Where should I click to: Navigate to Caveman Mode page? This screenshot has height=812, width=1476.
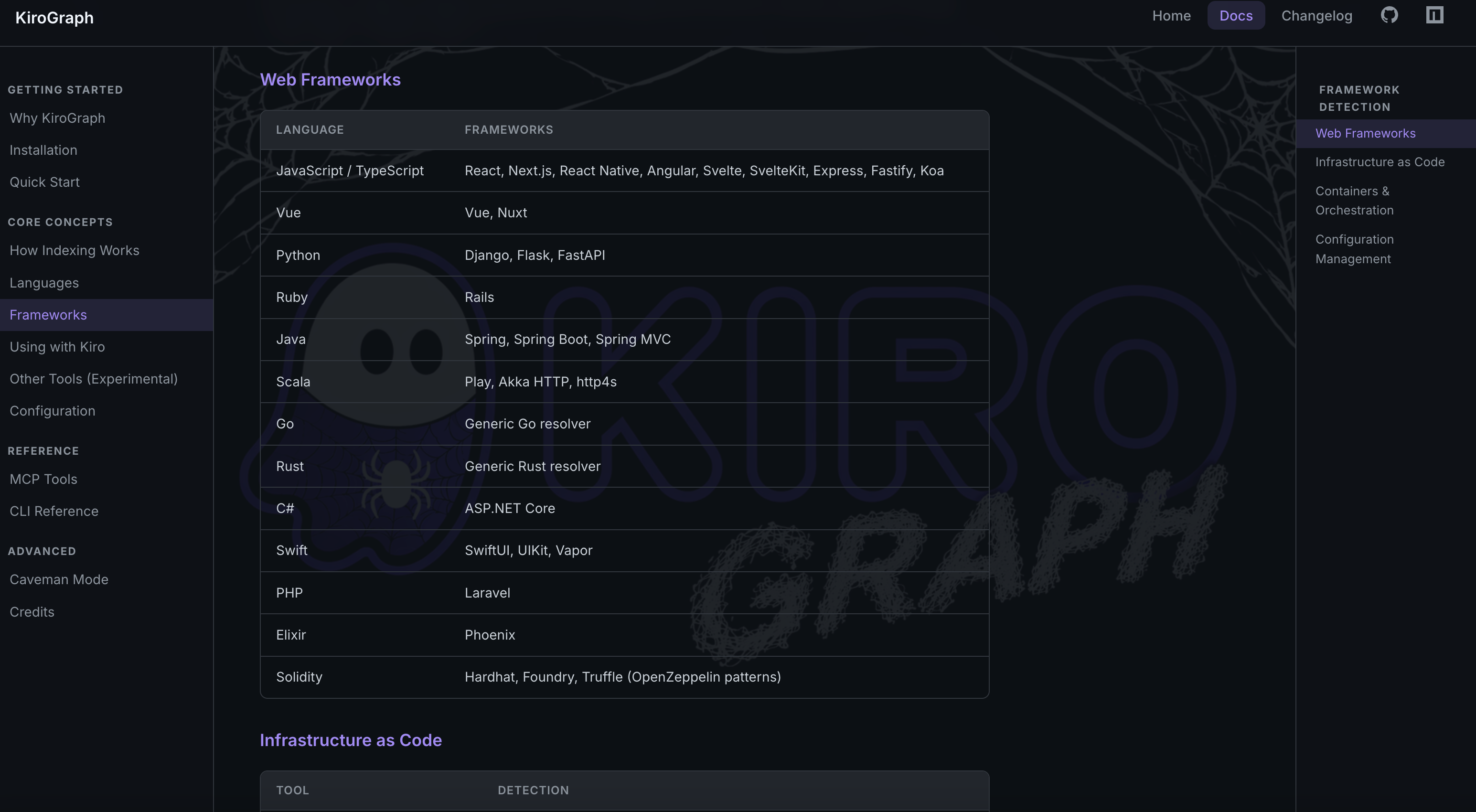(59, 579)
